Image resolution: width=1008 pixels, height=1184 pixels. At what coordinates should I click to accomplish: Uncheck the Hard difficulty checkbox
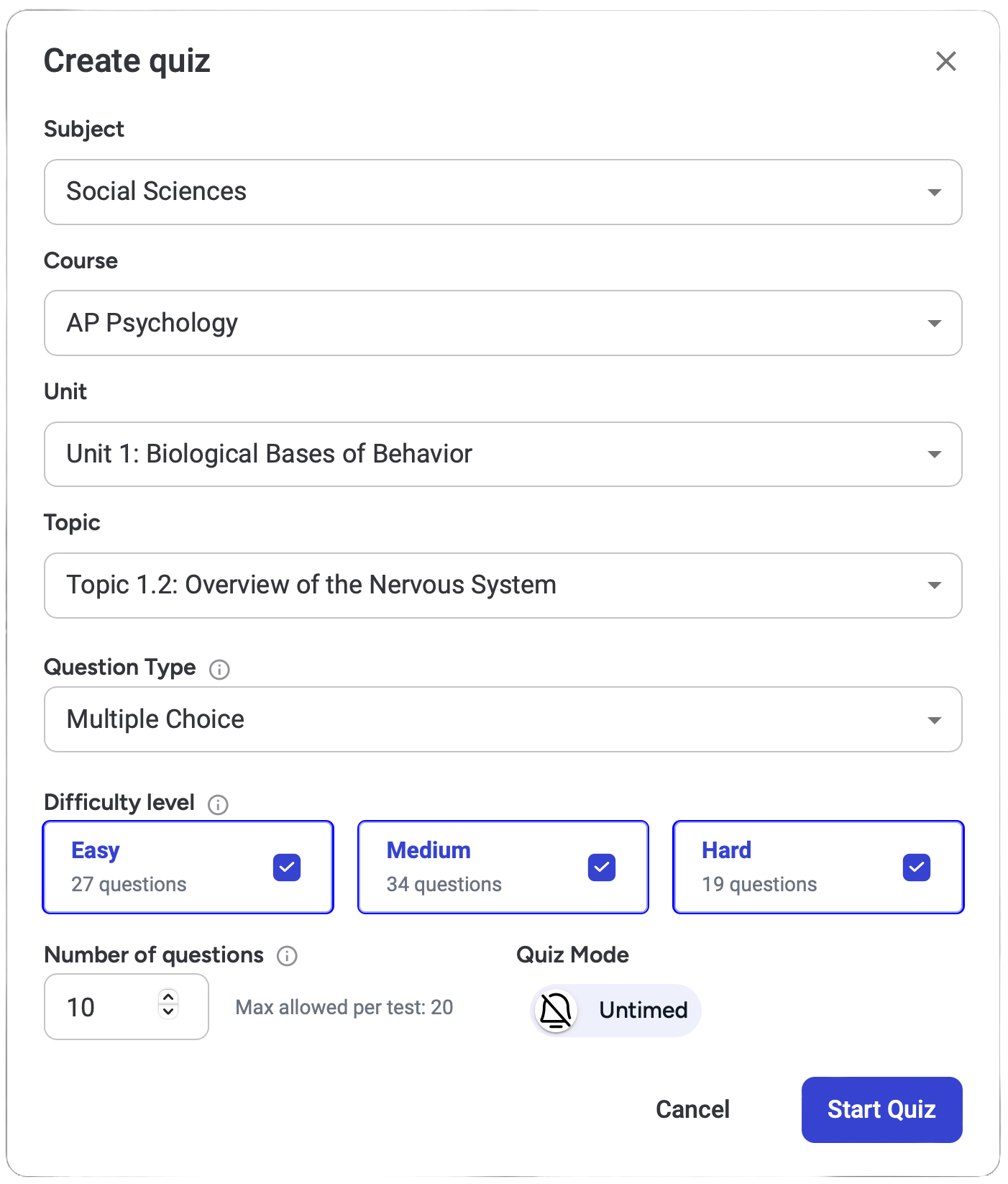[917, 867]
